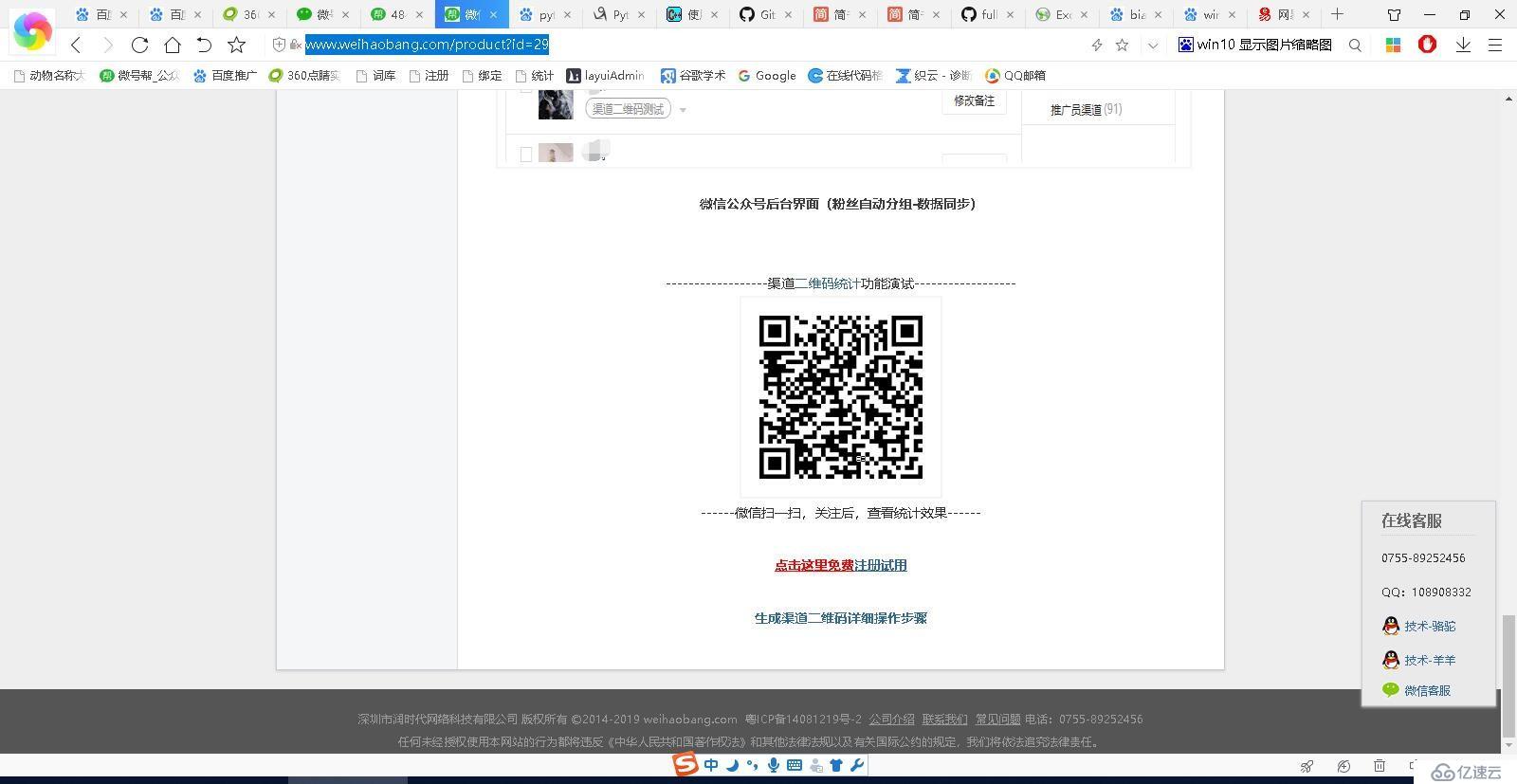
Task: Open 公司介绍 footer link
Action: coord(892,720)
